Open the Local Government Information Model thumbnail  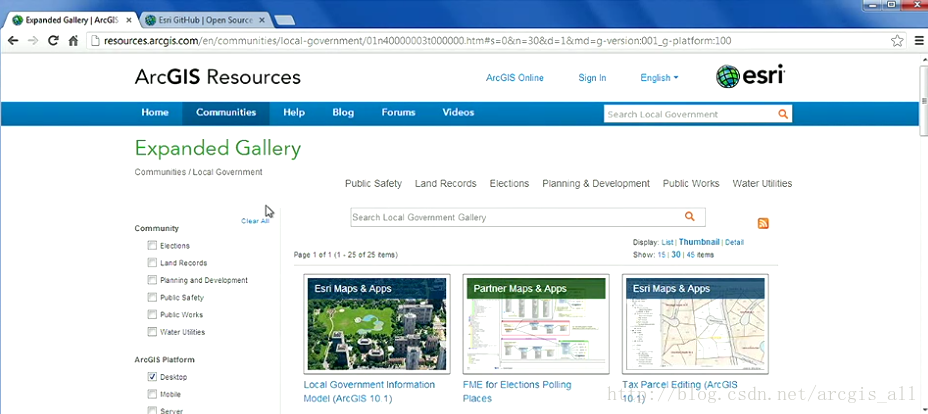tap(376, 324)
